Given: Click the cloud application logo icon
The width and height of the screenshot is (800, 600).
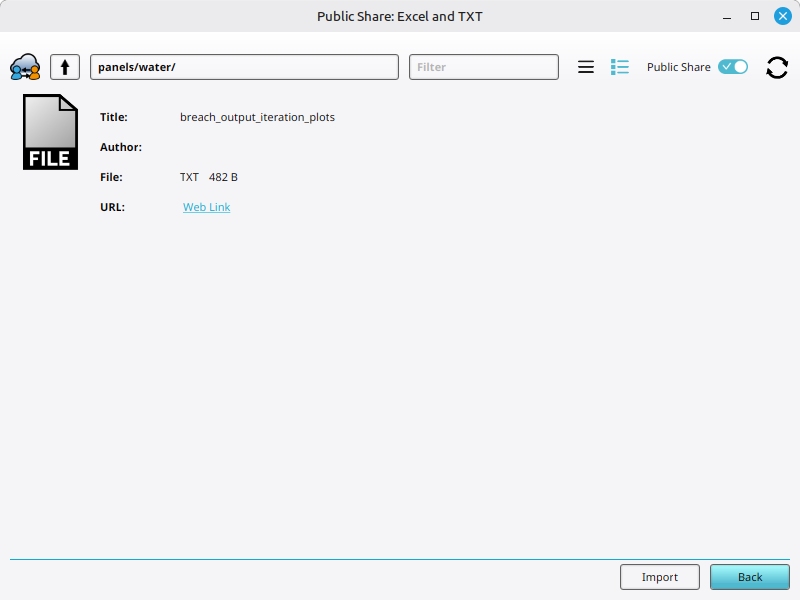Looking at the screenshot, I should tap(24, 67).
